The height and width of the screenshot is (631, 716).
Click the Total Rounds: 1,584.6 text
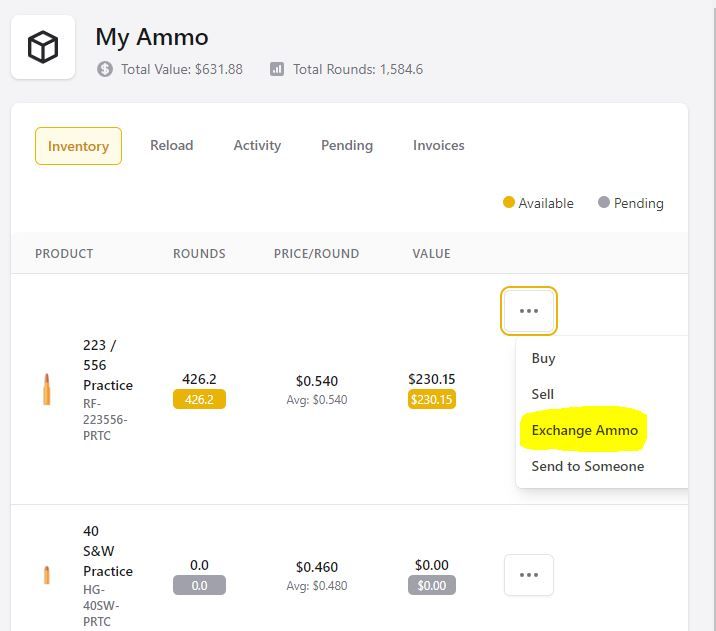tap(358, 69)
